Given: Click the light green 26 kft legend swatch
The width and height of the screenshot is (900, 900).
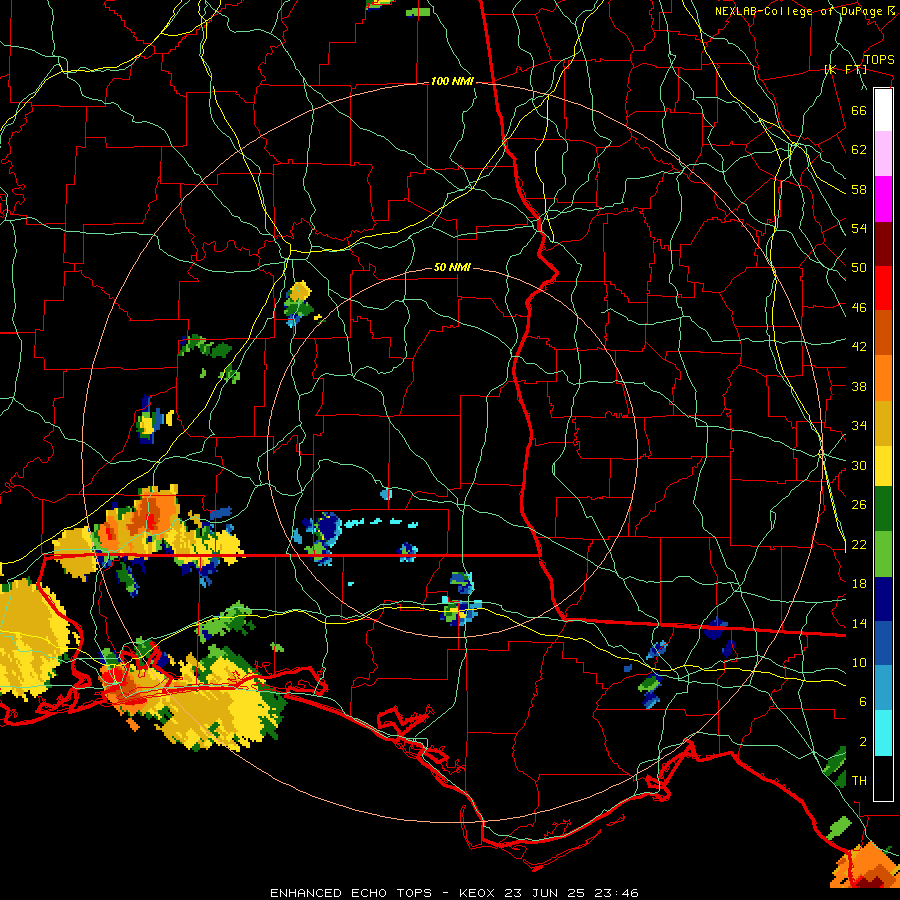Looking at the screenshot, I should (x=883, y=554).
